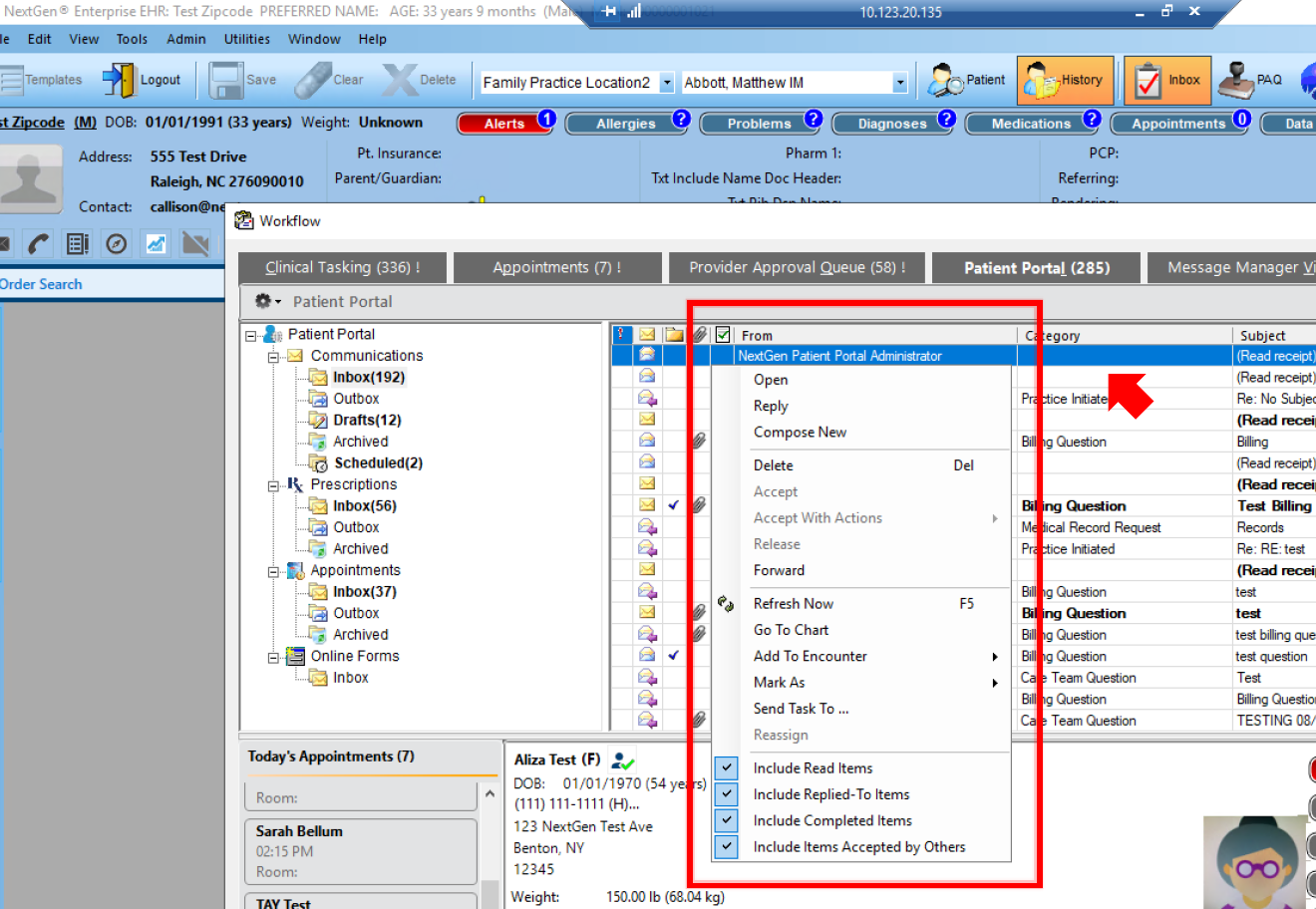
Task: Collapse the Communications tree node
Action: point(273,357)
